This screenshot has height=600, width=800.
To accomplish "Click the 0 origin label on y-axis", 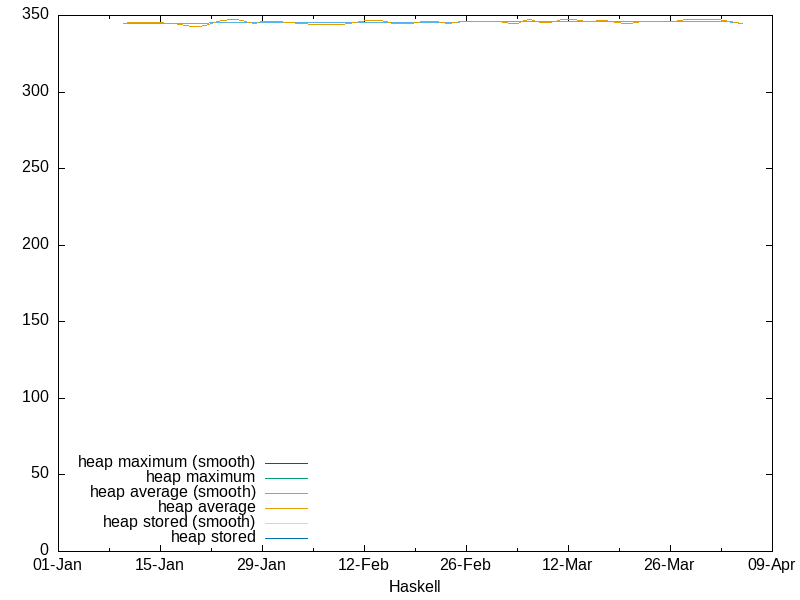I will tap(44, 550).
